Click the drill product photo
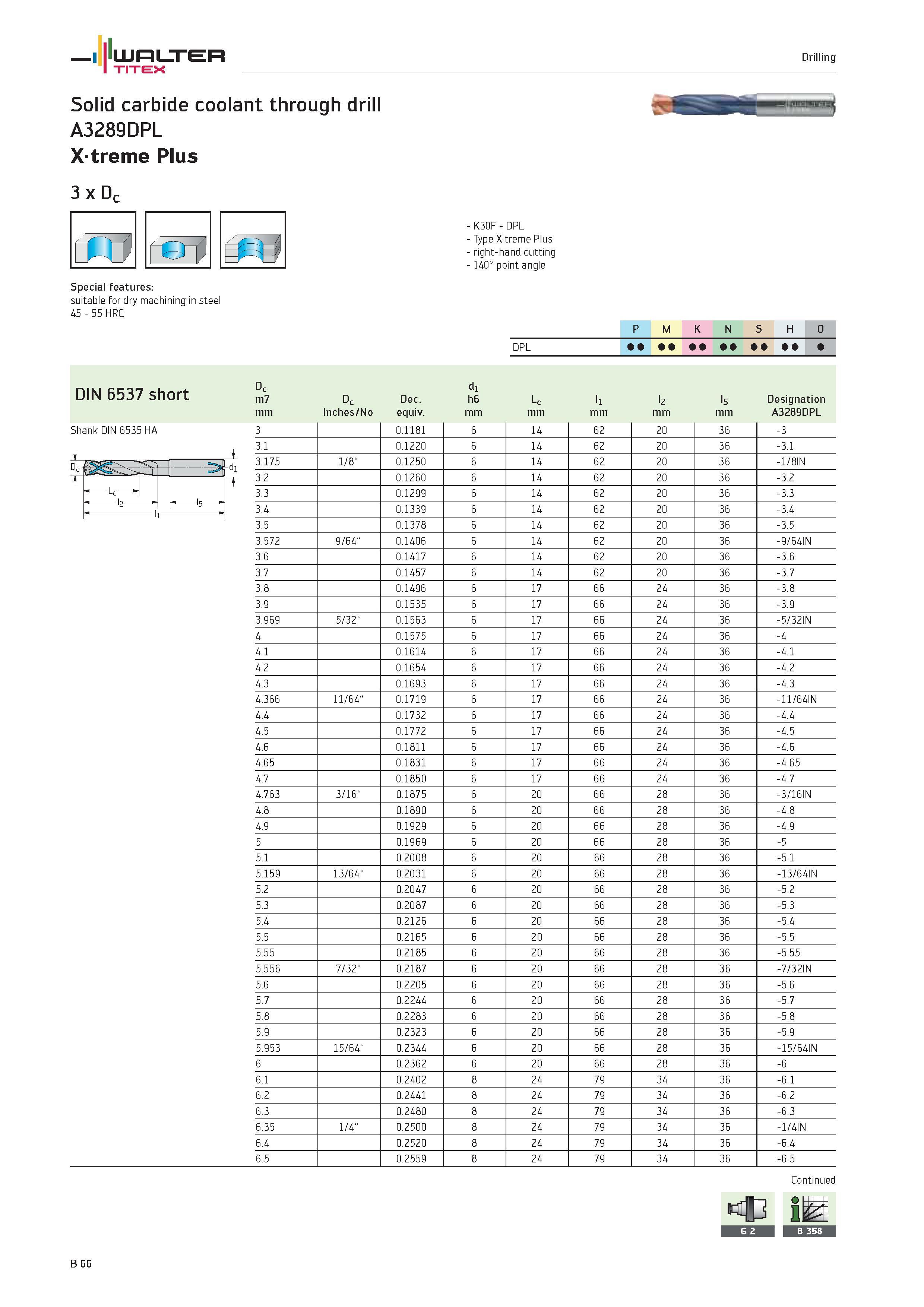924x1307 pixels. (x=743, y=105)
